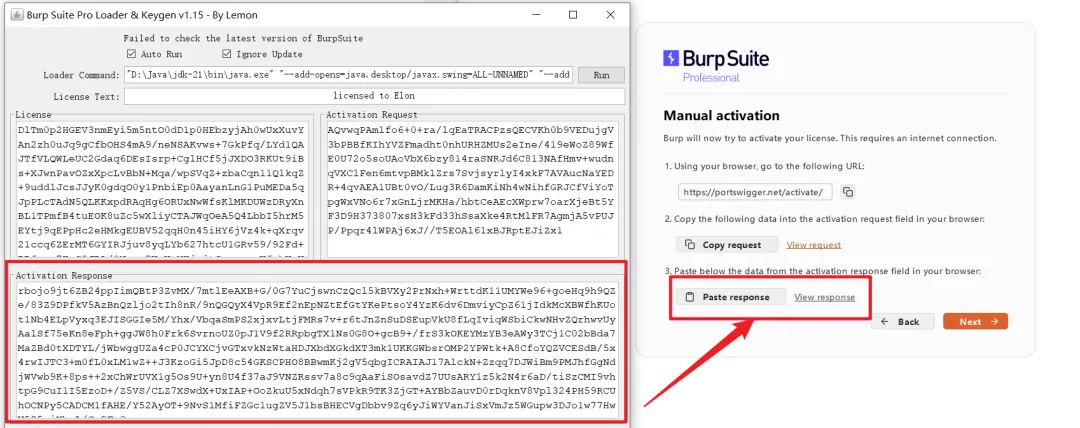The image size is (1080, 428).
Task: Click the copy URL icon beside portswigger.net link
Action: pos(848,192)
